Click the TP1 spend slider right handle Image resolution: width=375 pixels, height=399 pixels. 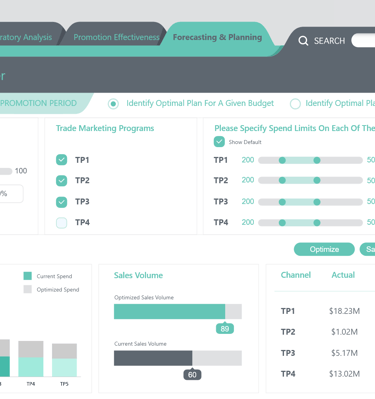coord(317,160)
